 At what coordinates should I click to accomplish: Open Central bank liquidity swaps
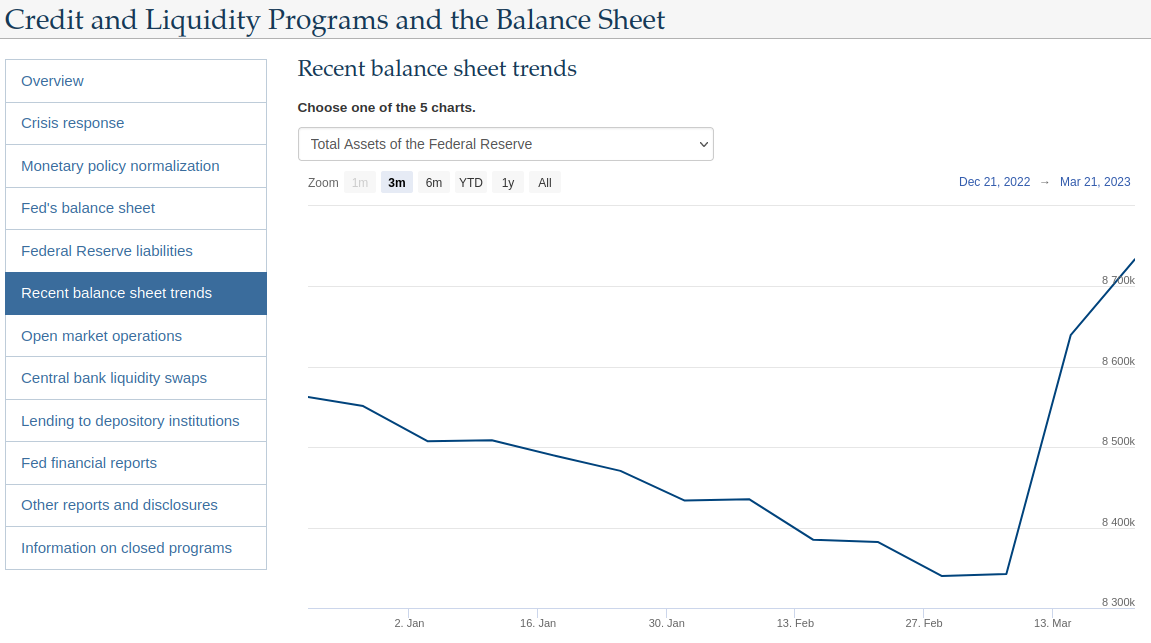pyautogui.click(x=136, y=378)
